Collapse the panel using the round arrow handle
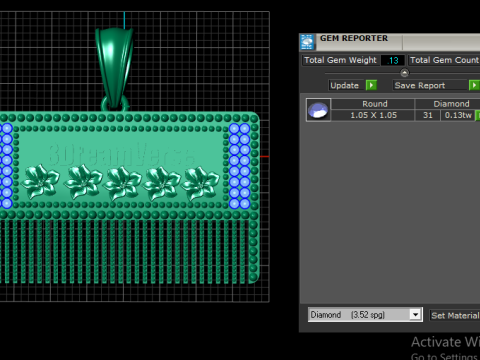This screenshot has height=360, width=480. pos(404,73)
